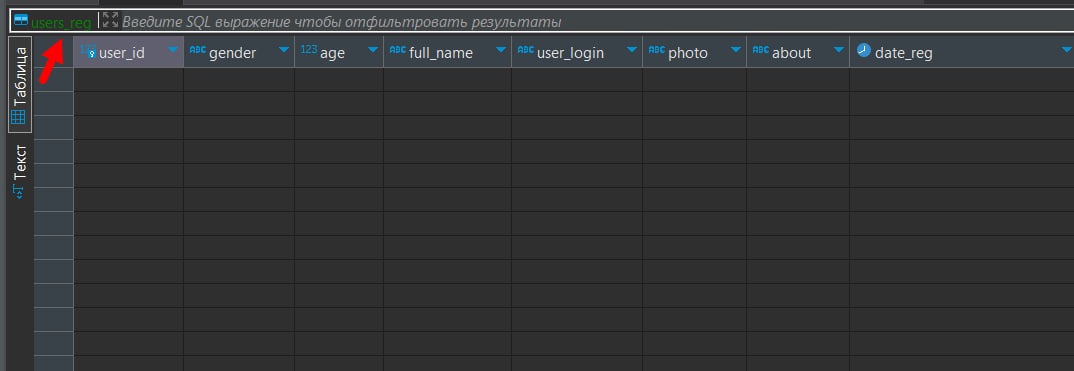This screenshot has width=1074, height=371.
Task: Open date_reg column filter dropdown arrow
Action: 1066,50
